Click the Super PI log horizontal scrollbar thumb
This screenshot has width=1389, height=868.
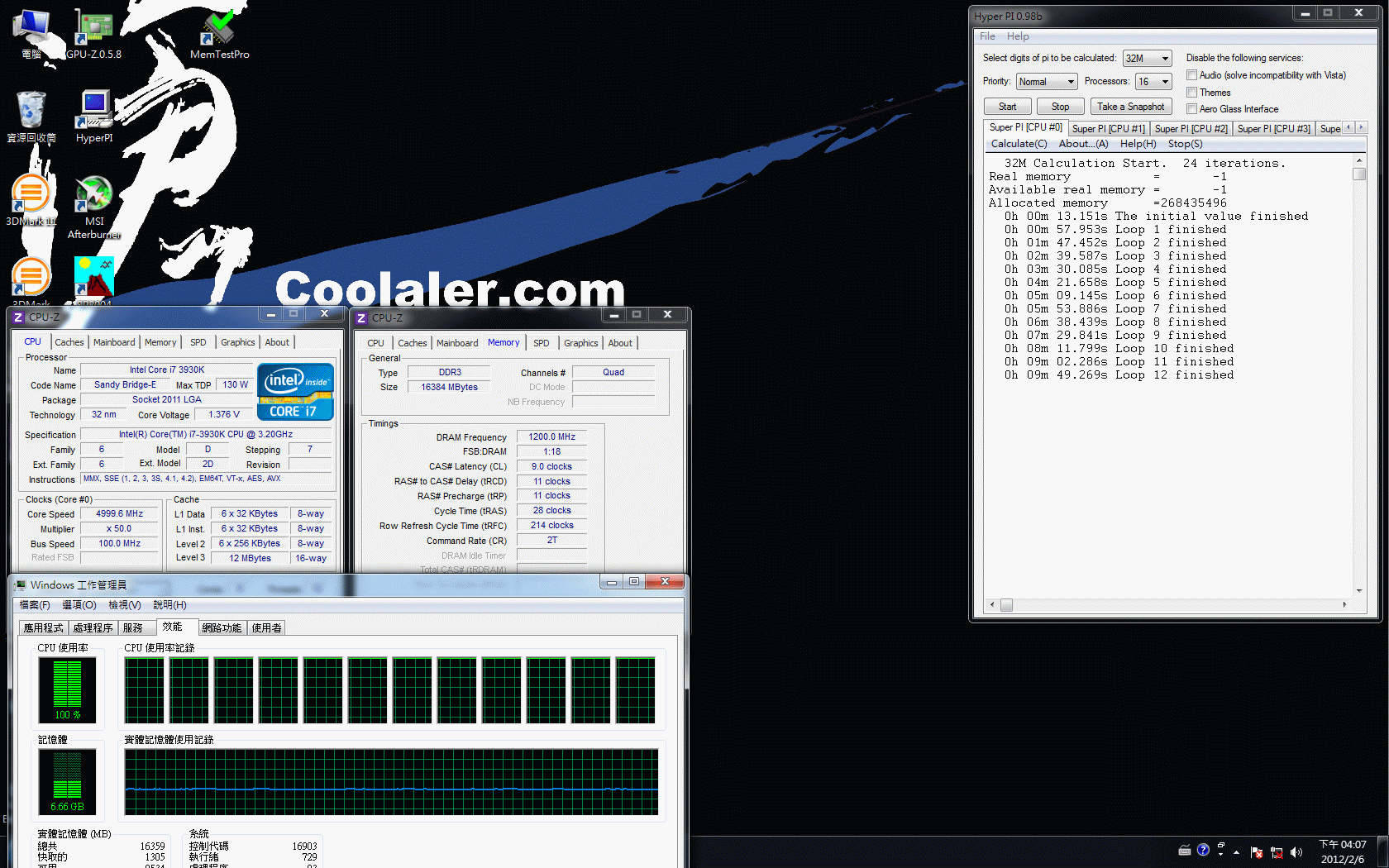[1006, 605]
